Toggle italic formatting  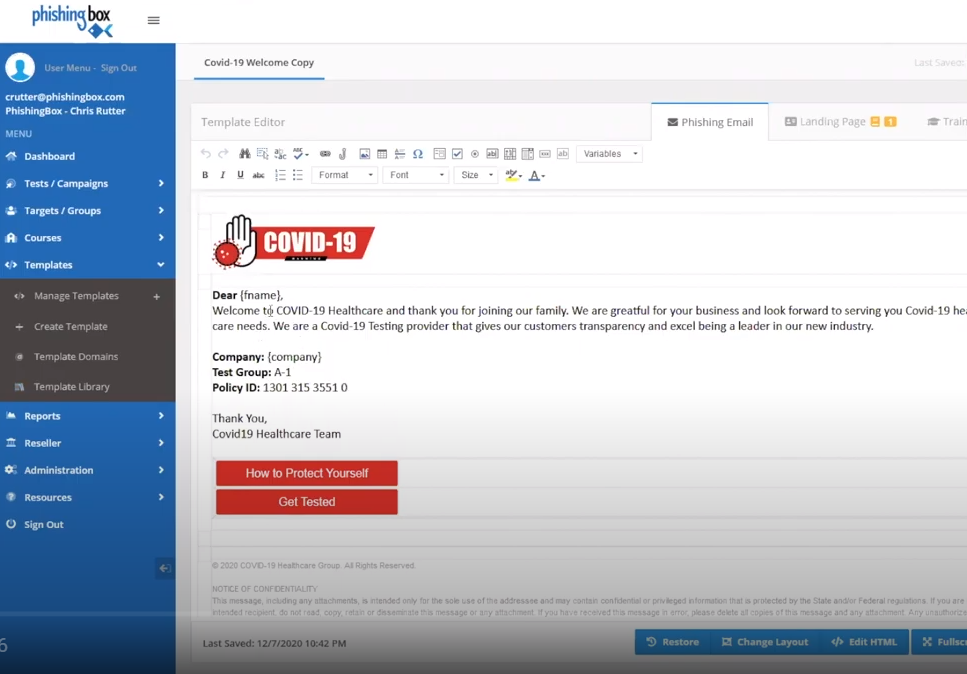pyautogui.click(x=221, y=174)
